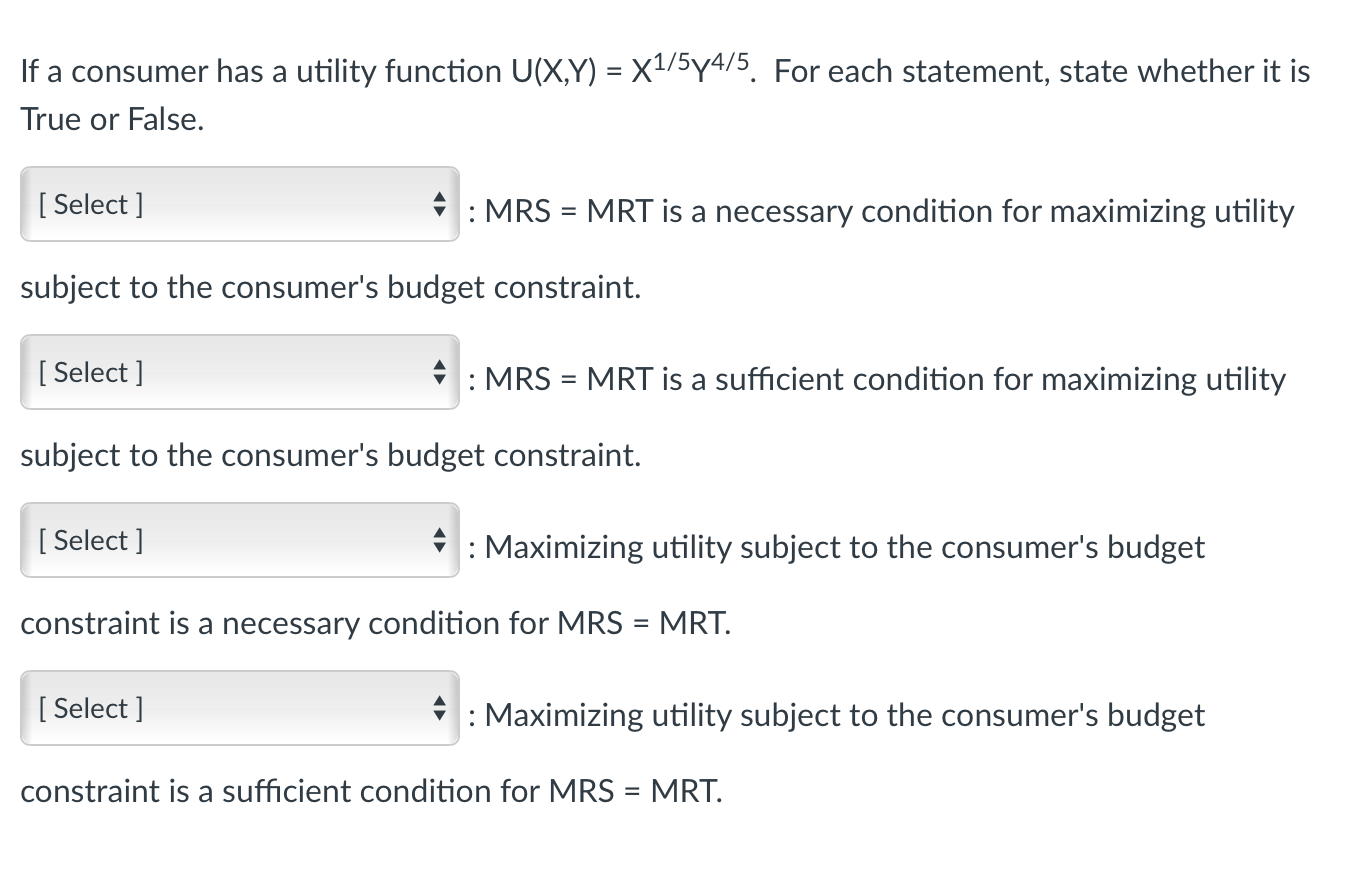Click the 'True or False.' instruction text
1360x872 pixels.
(x=112, y=120)
